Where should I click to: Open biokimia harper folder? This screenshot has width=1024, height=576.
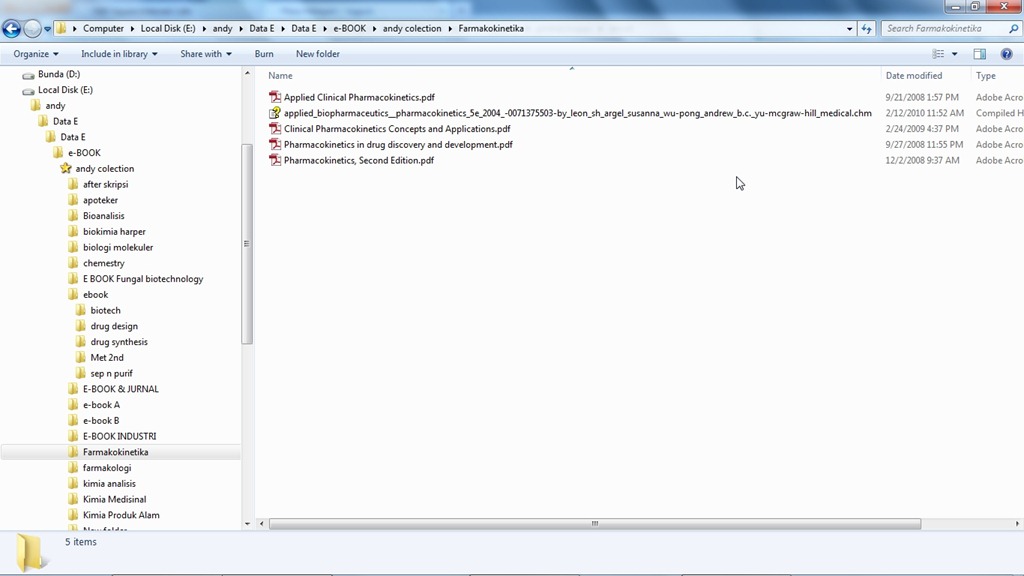pos(114,232)
